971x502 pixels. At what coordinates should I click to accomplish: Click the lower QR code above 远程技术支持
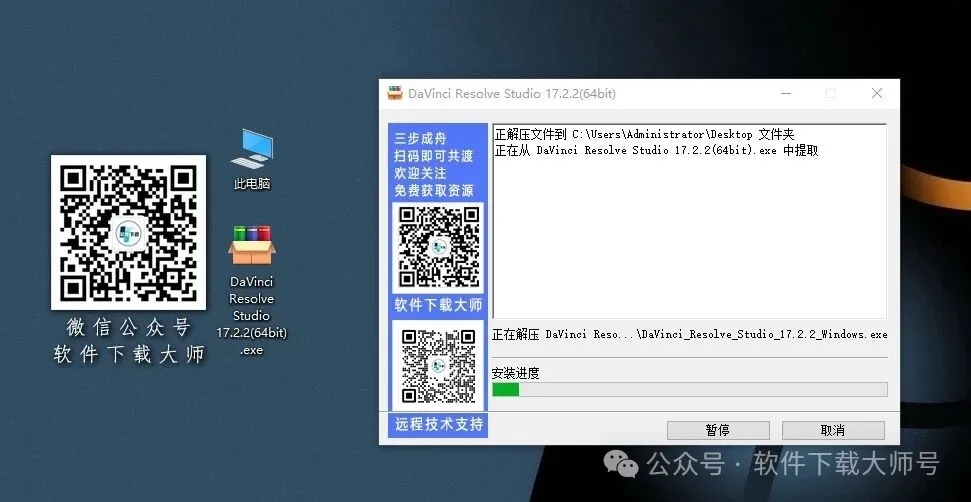pyautogui.click(x=438, y=365)
